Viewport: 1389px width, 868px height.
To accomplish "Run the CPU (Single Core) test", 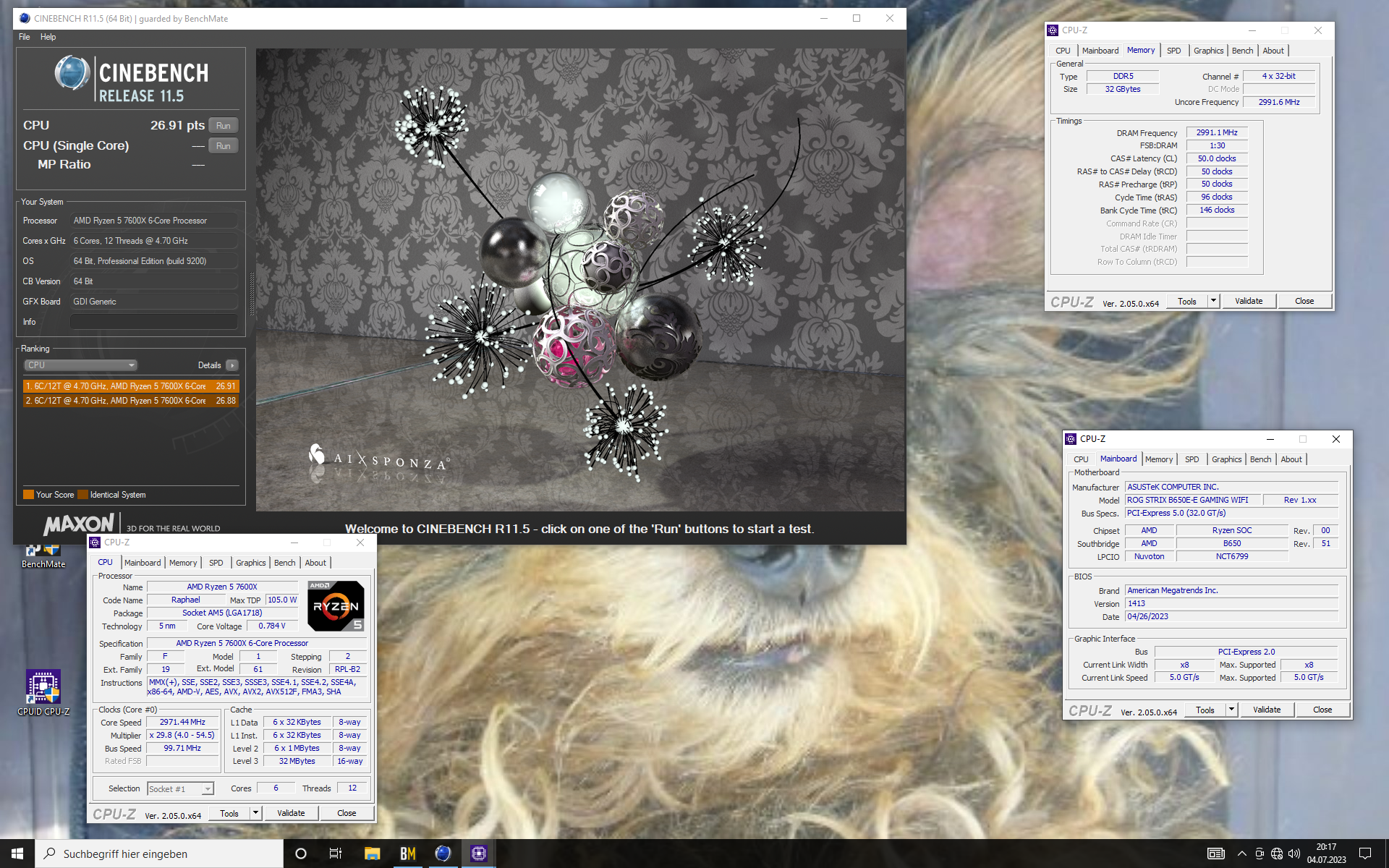I will click(x=224, y=146).
